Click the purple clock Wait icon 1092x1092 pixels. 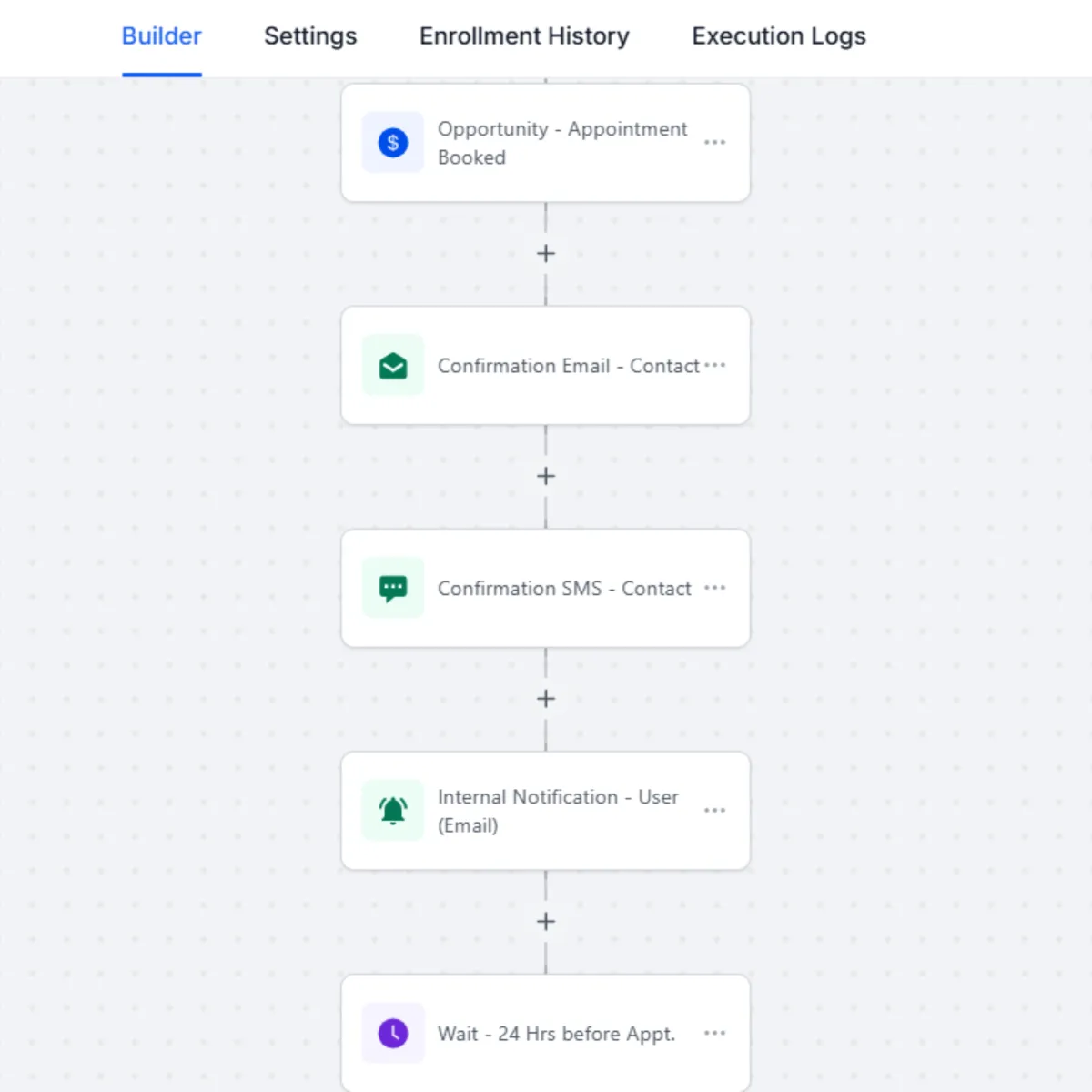coord(393,1034)
